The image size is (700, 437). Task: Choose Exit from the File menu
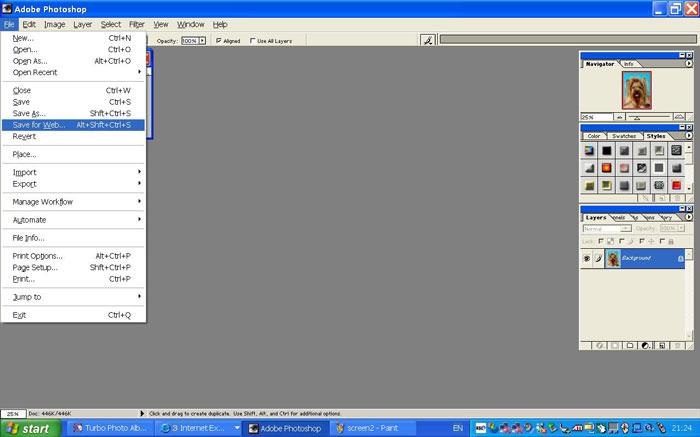(x=74, y=315)
